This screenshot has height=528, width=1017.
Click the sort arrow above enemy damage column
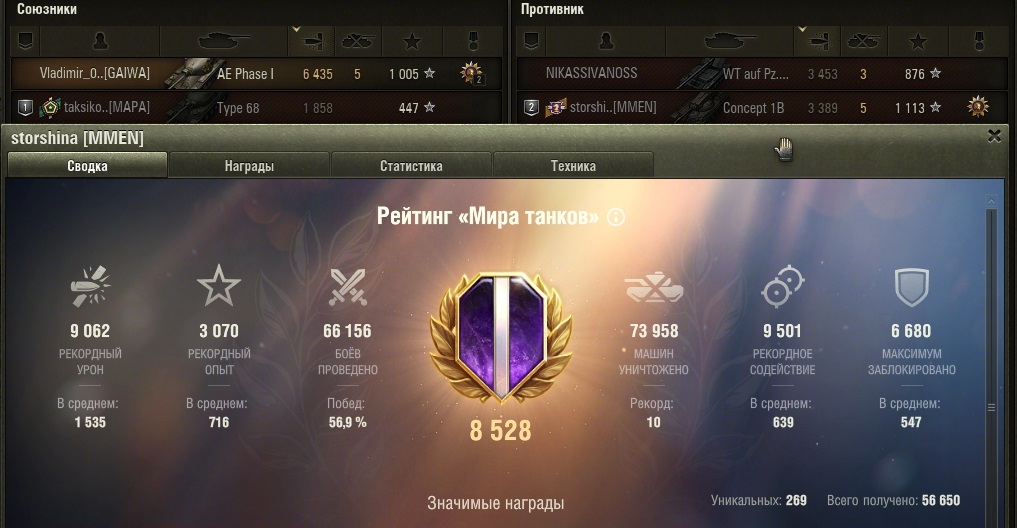802,29
